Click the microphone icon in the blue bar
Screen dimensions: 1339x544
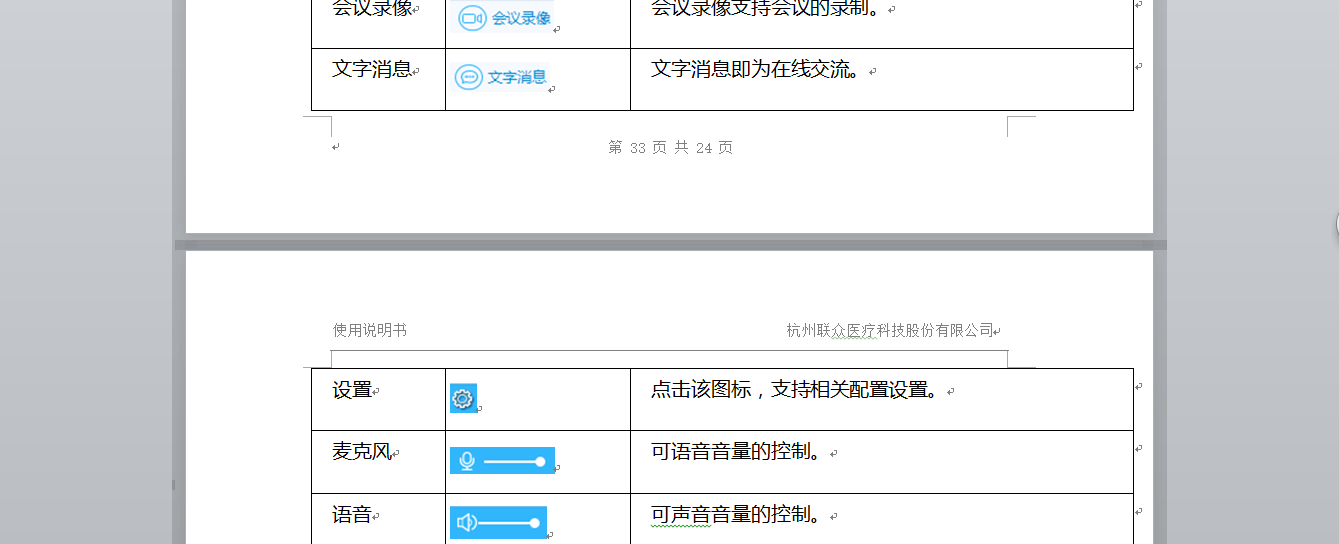[466, 461]
